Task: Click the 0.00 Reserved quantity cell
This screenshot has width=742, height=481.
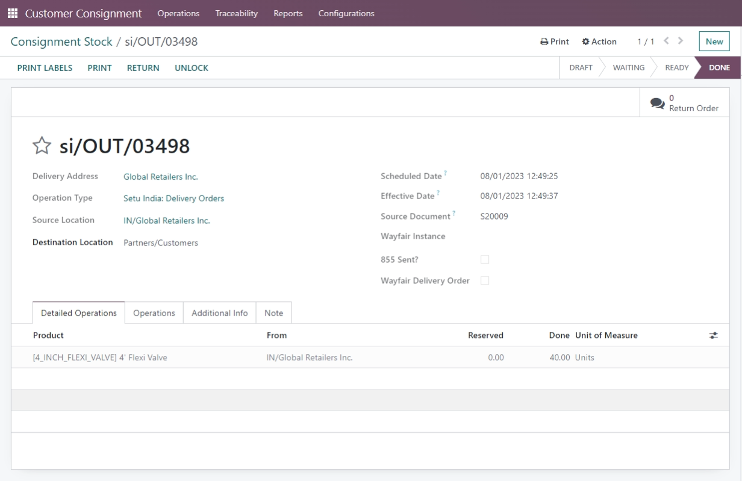Action: (496, 357)
